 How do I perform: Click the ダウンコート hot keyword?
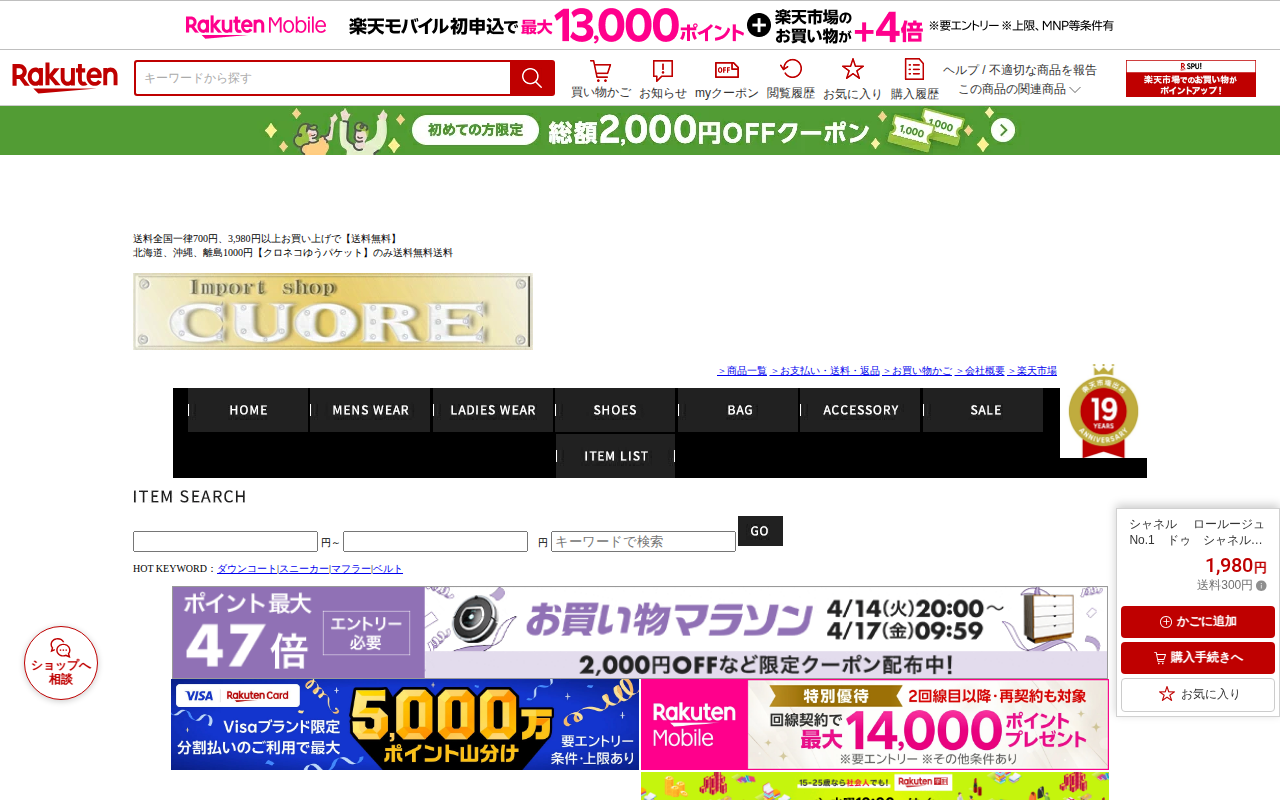[247, 569]
